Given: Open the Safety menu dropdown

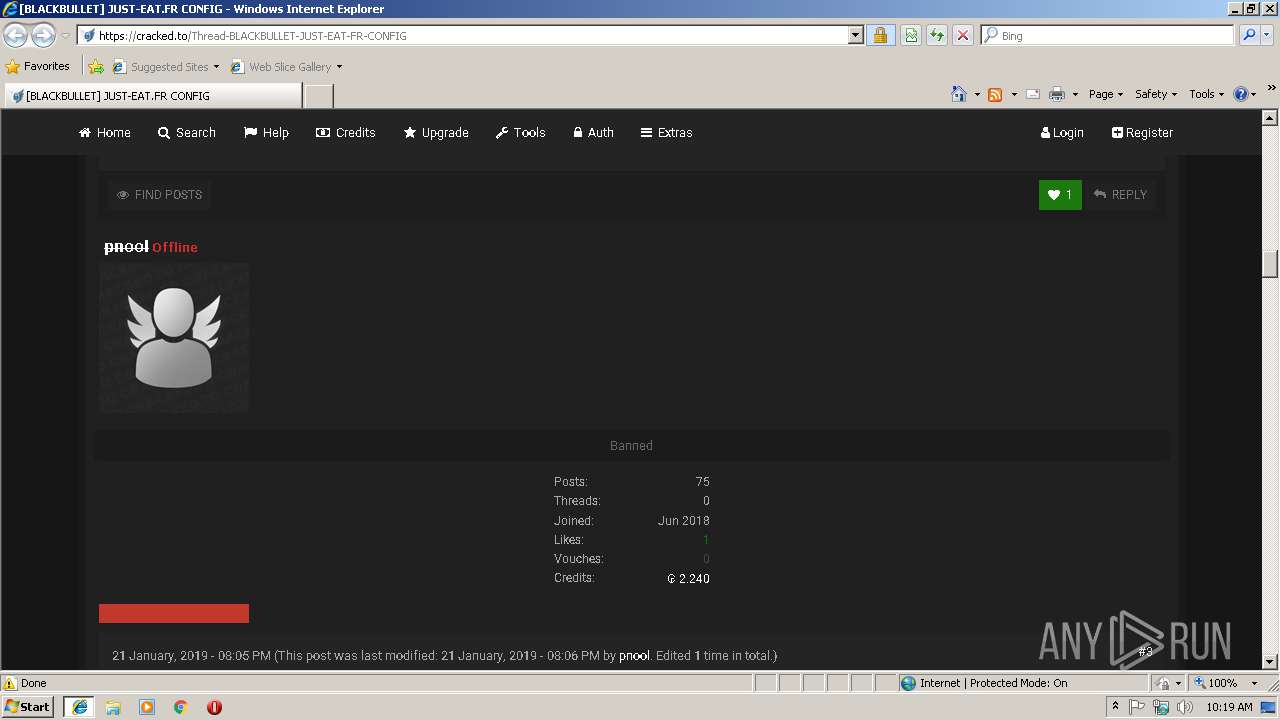Looking at the screenshot, I should [1156, 94].
